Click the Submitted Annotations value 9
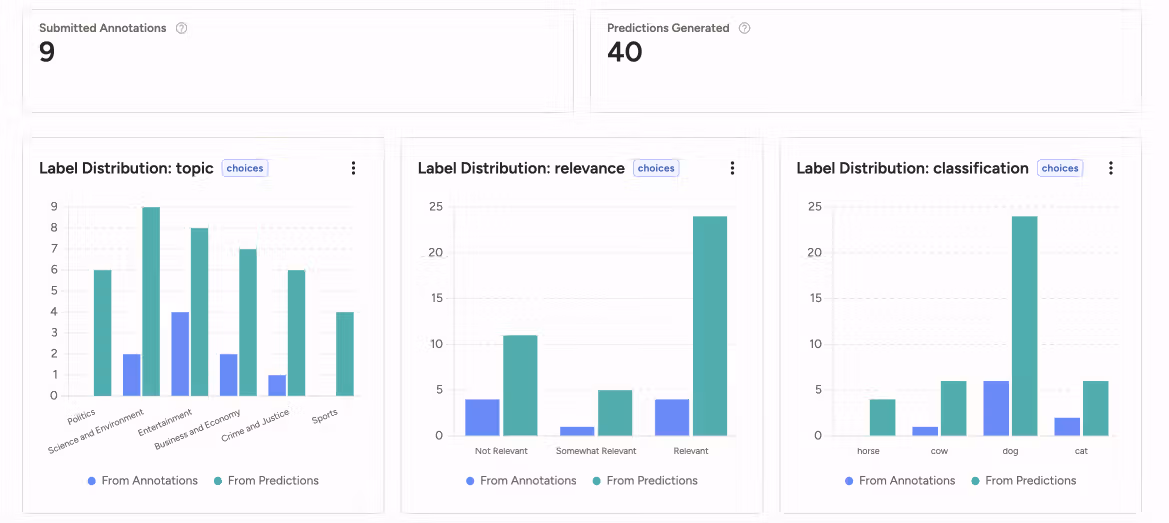This screenshot has height=523, width=1169. pos(47,52)
